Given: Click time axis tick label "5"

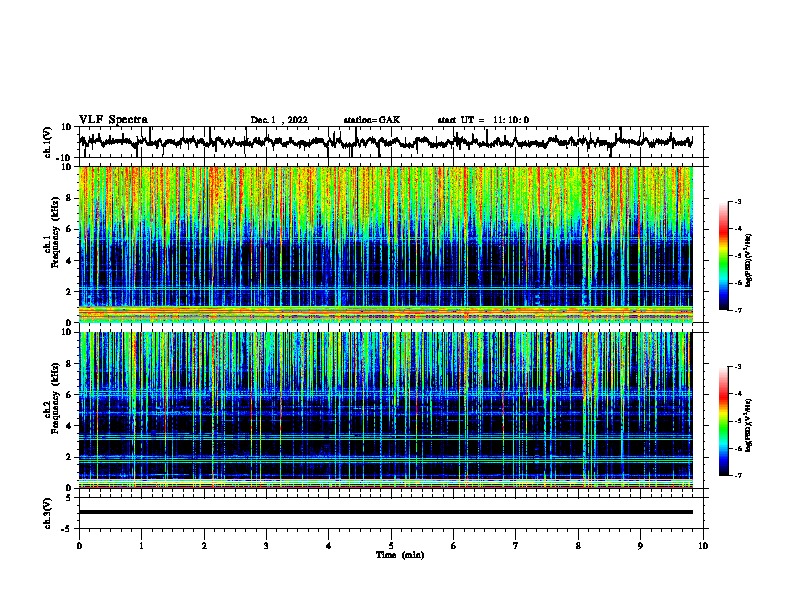Looking at the screenshot, I should (391, 546).
